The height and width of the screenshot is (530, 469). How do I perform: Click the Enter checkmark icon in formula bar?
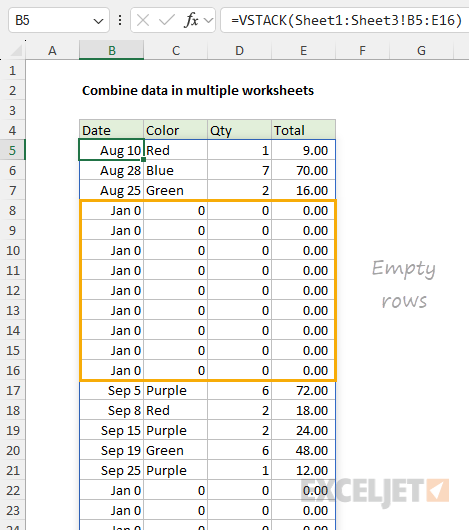[x=167, y=21]
